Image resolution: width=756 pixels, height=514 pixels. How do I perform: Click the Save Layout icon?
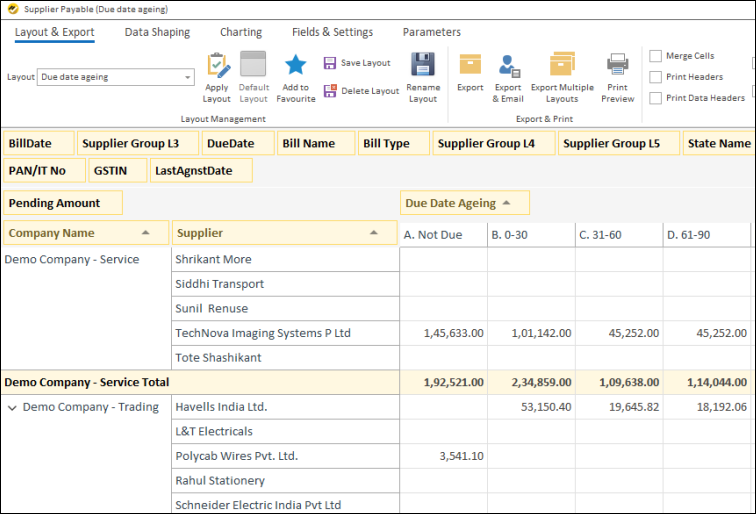330,63
